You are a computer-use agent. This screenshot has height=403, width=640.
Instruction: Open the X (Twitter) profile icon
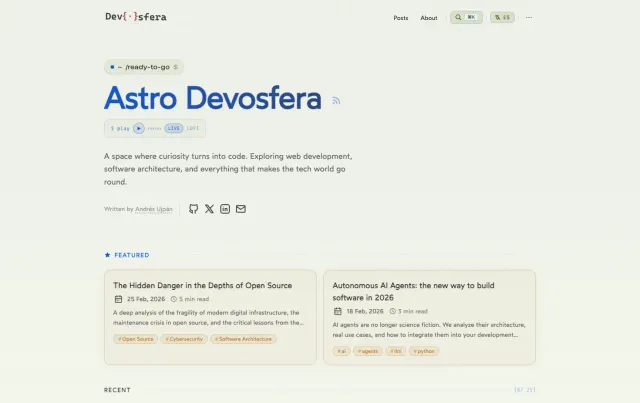point(209,209)
